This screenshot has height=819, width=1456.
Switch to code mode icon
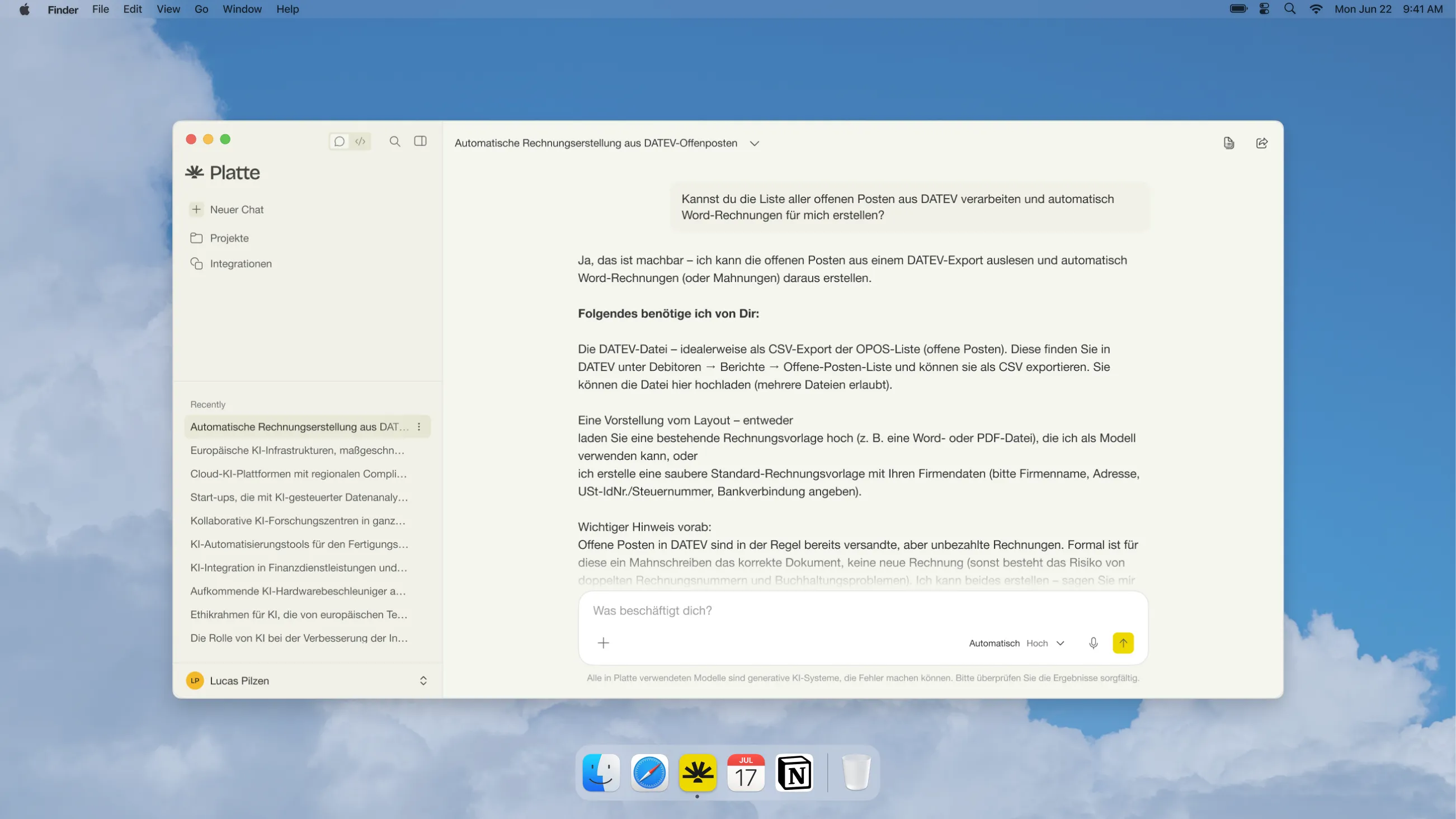360,142
